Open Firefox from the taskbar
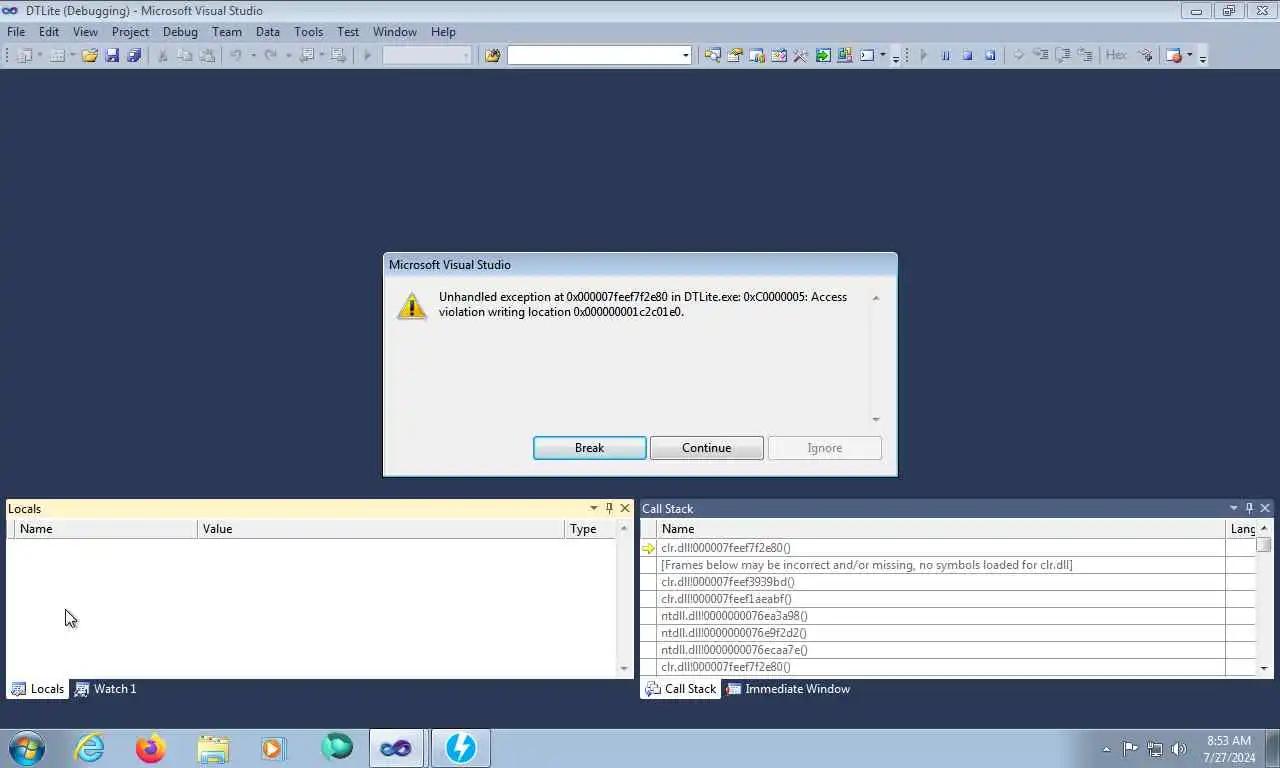The width and height of the screenshot is (1280, 768). pyautogui.click(x=151, y=748)
